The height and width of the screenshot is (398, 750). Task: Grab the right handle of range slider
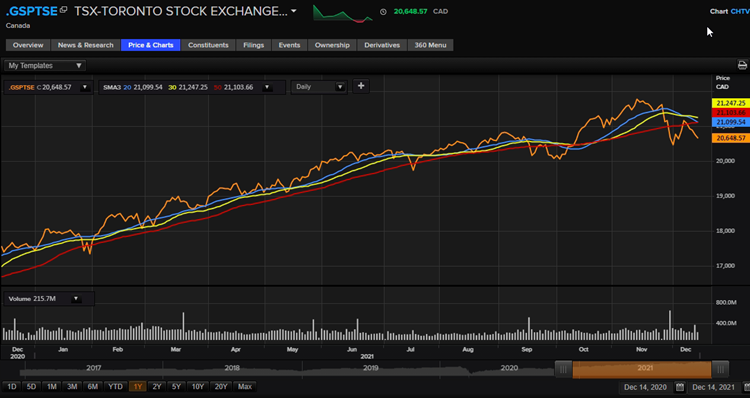point(720,369)
